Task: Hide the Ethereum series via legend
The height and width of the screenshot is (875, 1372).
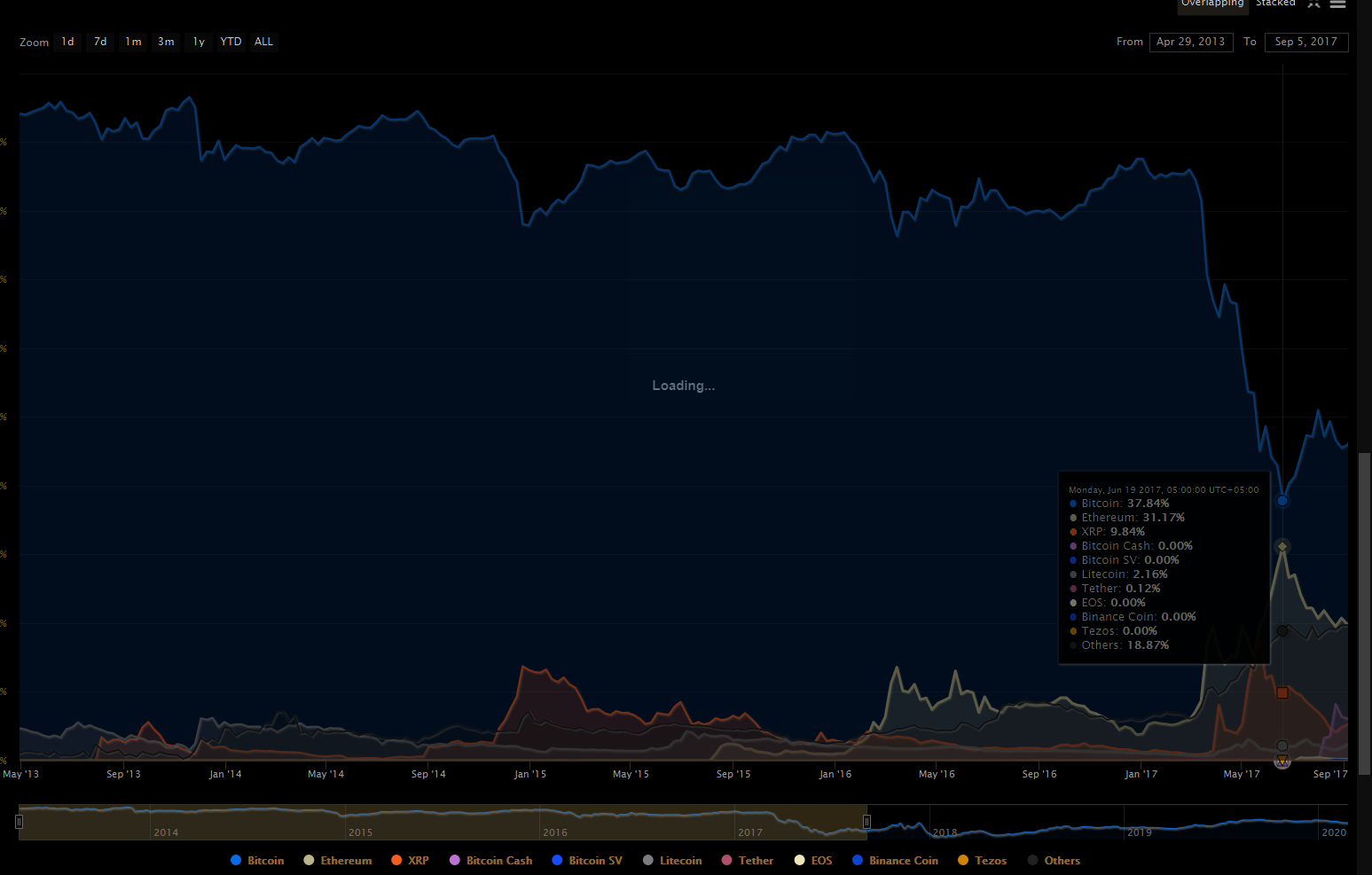Action: 338,861
